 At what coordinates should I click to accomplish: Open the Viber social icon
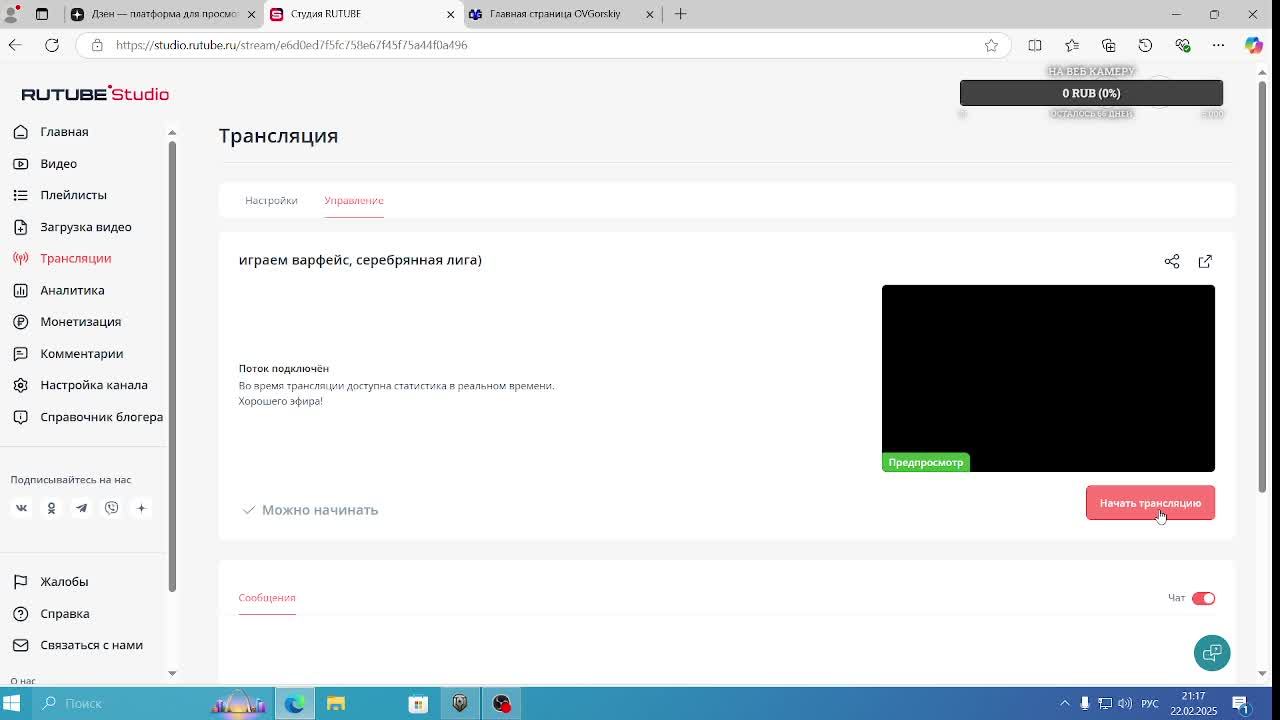(111, 508)
